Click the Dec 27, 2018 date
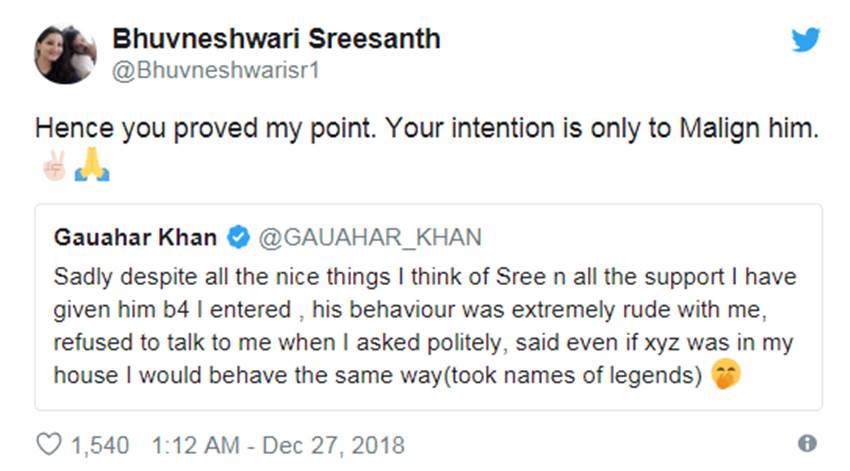 [x=333, y=445]
